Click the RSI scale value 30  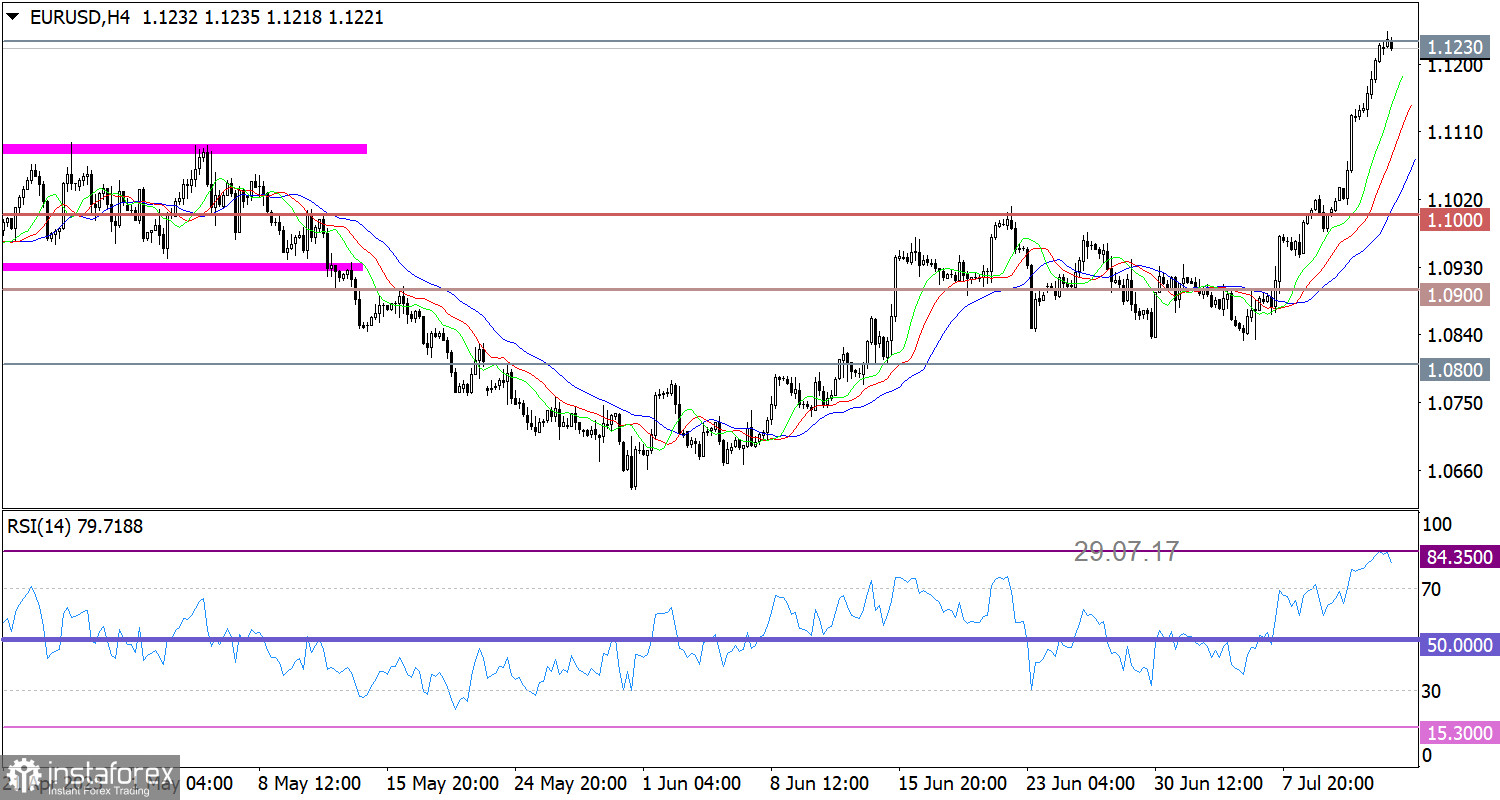click(1431, 691)
